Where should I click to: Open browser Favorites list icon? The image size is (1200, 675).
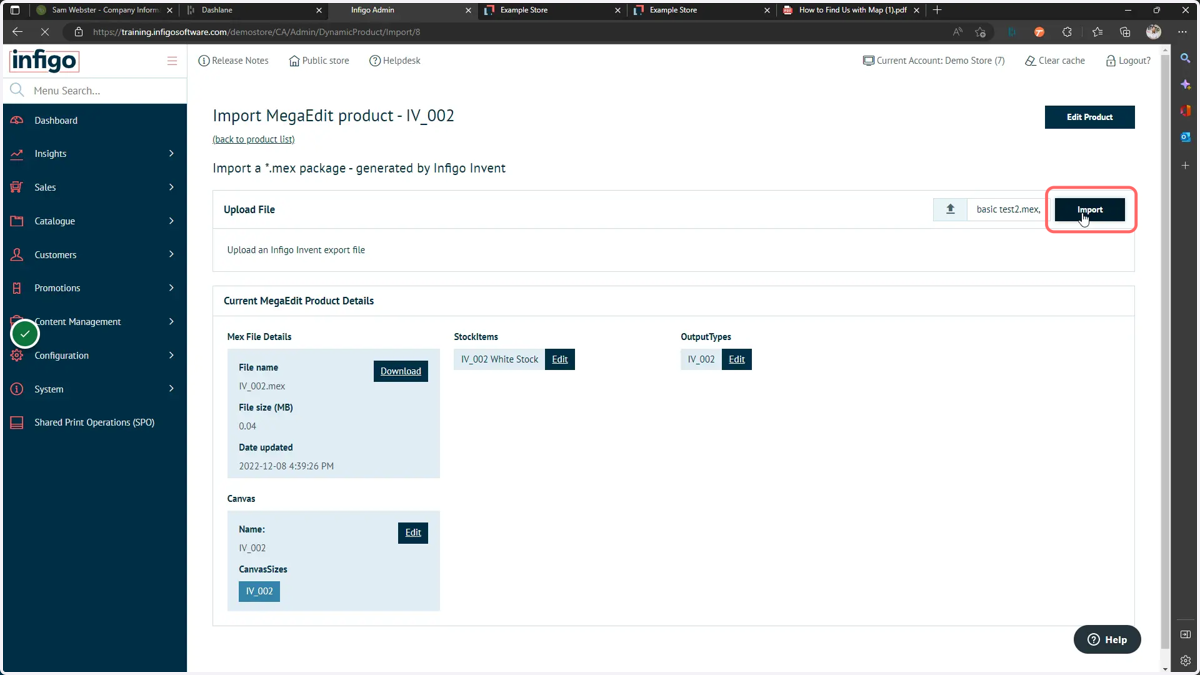(1097, 32)
